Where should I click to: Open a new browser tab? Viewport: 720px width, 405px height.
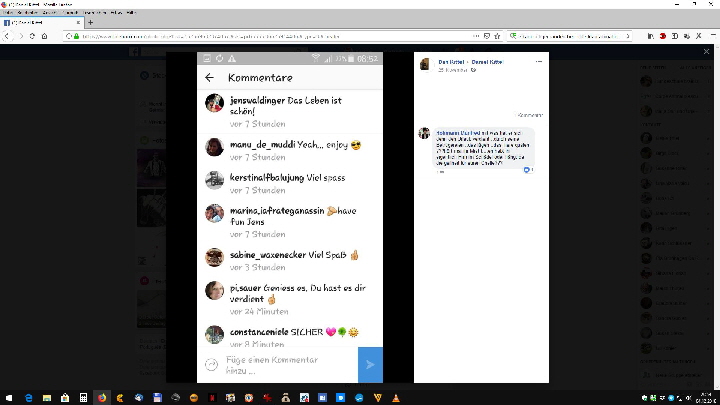[x=91, y=22]
